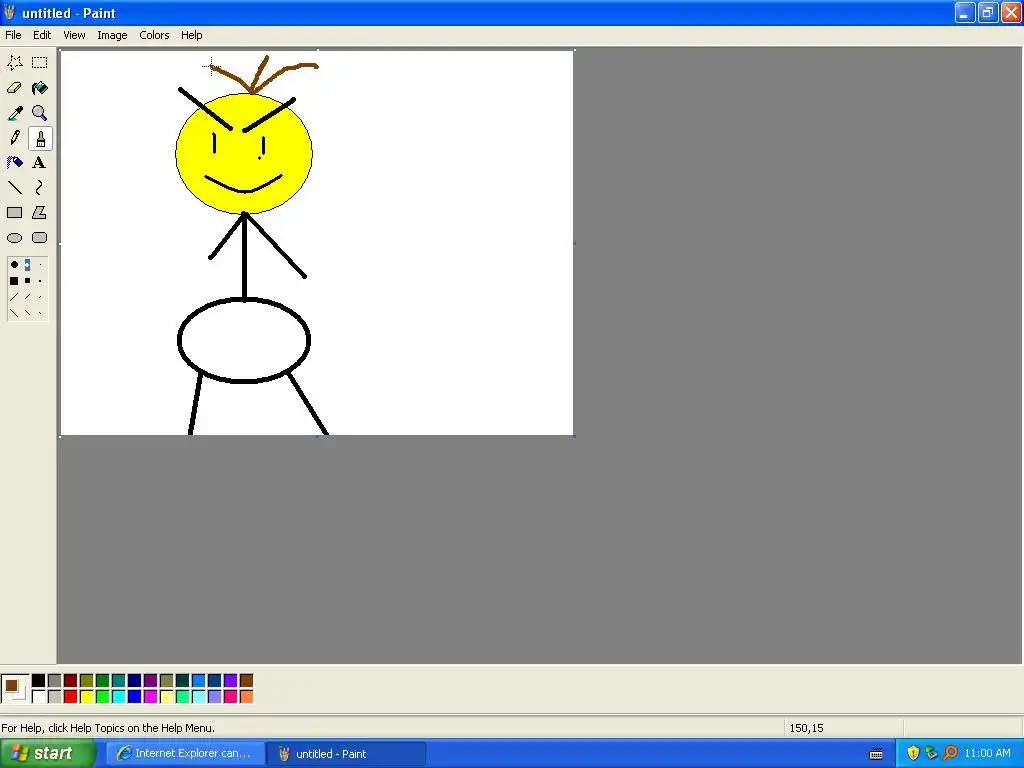Pick the white color swatch
1024x768 pixels.
click(39, 697)
